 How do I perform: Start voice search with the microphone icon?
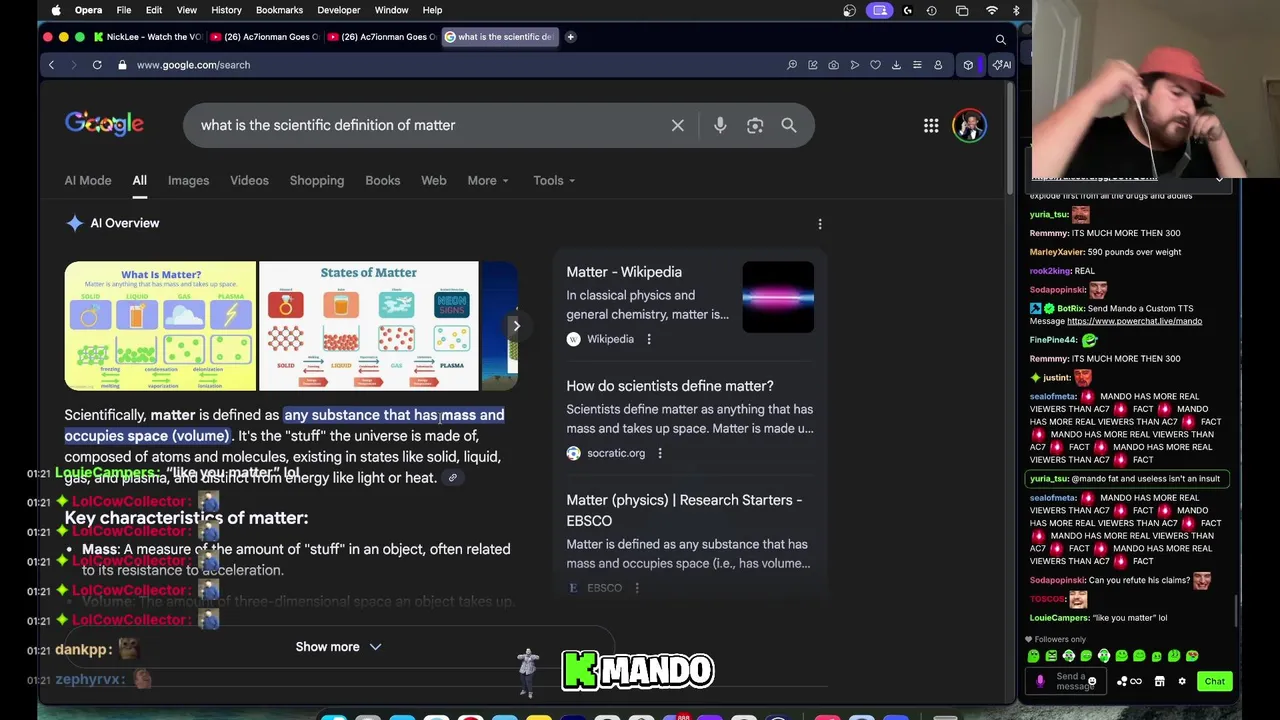[720, 125]
